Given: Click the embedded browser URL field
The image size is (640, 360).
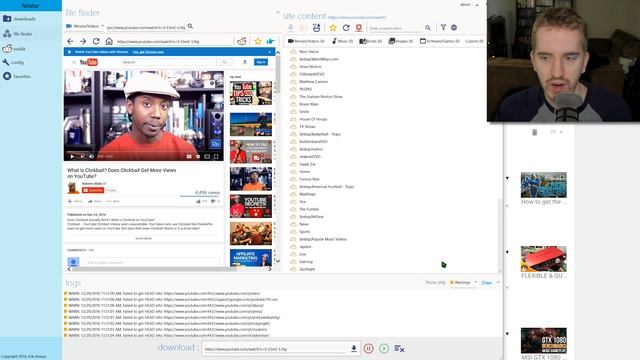Looking at the screenshot, I should point(174,41).
